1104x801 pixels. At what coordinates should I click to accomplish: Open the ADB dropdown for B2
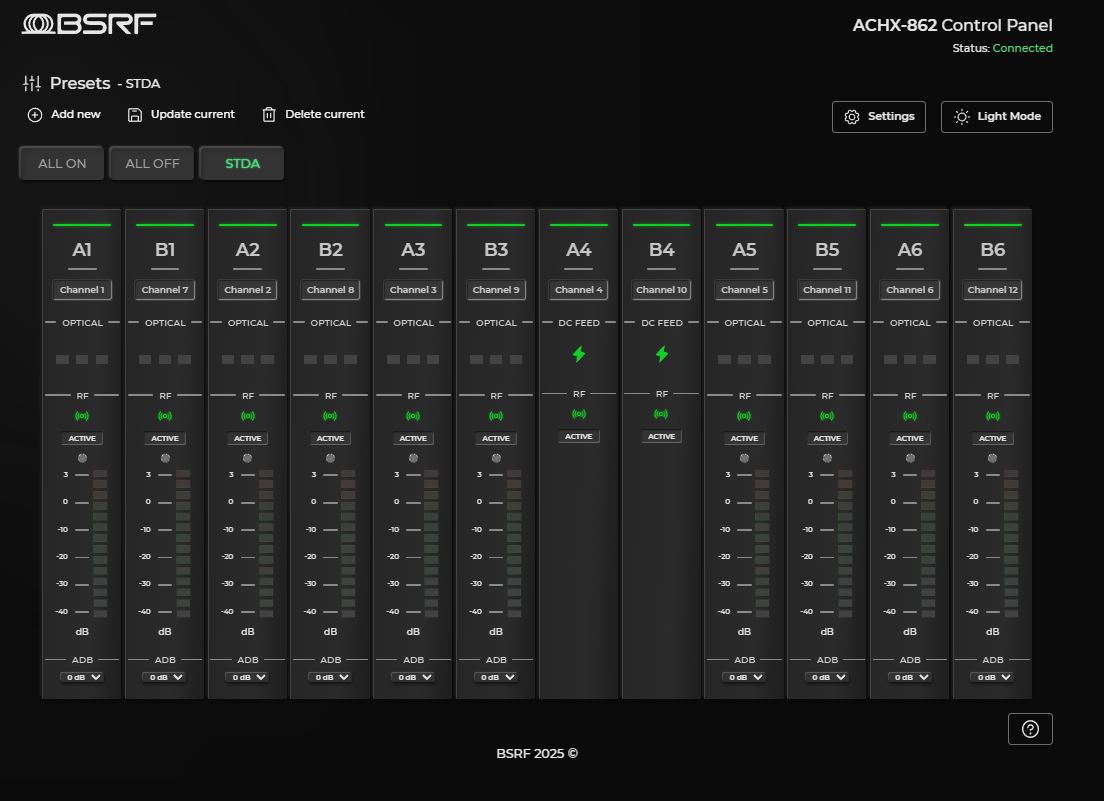click(330, 677)
